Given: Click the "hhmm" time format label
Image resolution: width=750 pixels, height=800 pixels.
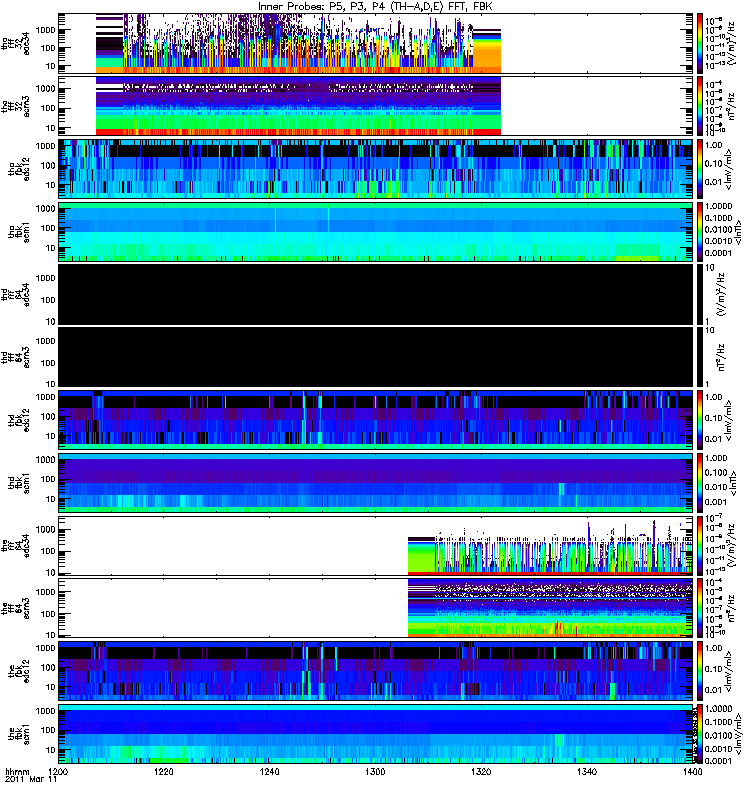Looking at the screenshot, I should coord(18,771).
